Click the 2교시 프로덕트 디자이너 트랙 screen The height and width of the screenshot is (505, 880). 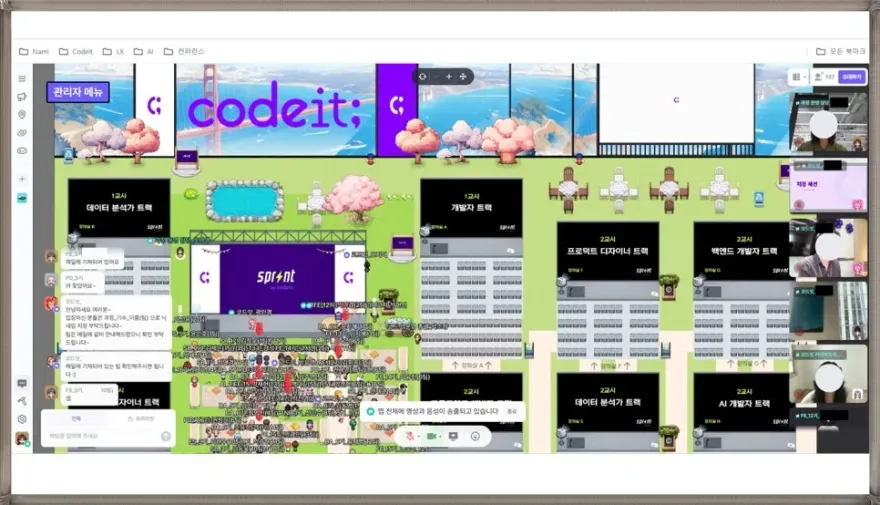click(x=608, y=251)
